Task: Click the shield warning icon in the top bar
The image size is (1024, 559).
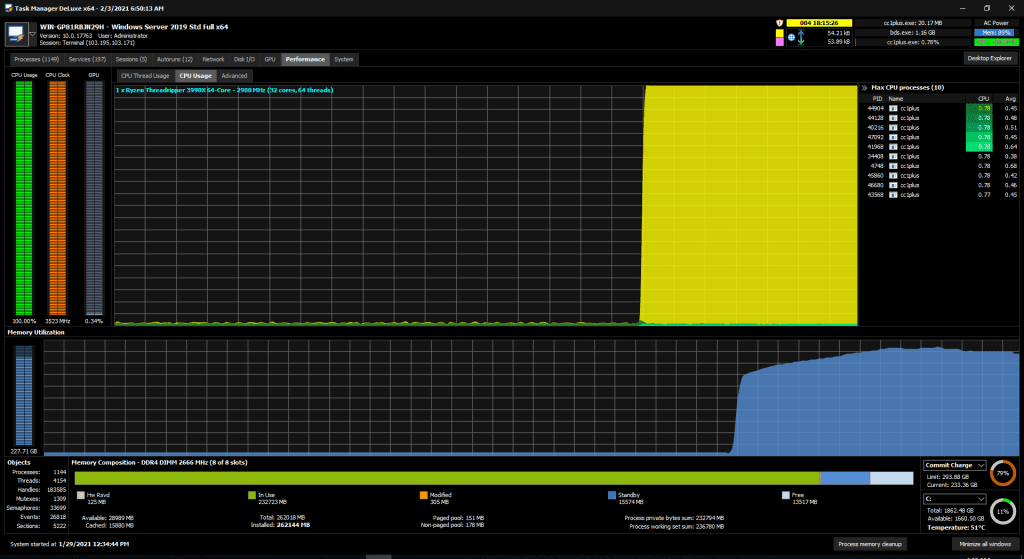Action: click(x=779, y=23)
